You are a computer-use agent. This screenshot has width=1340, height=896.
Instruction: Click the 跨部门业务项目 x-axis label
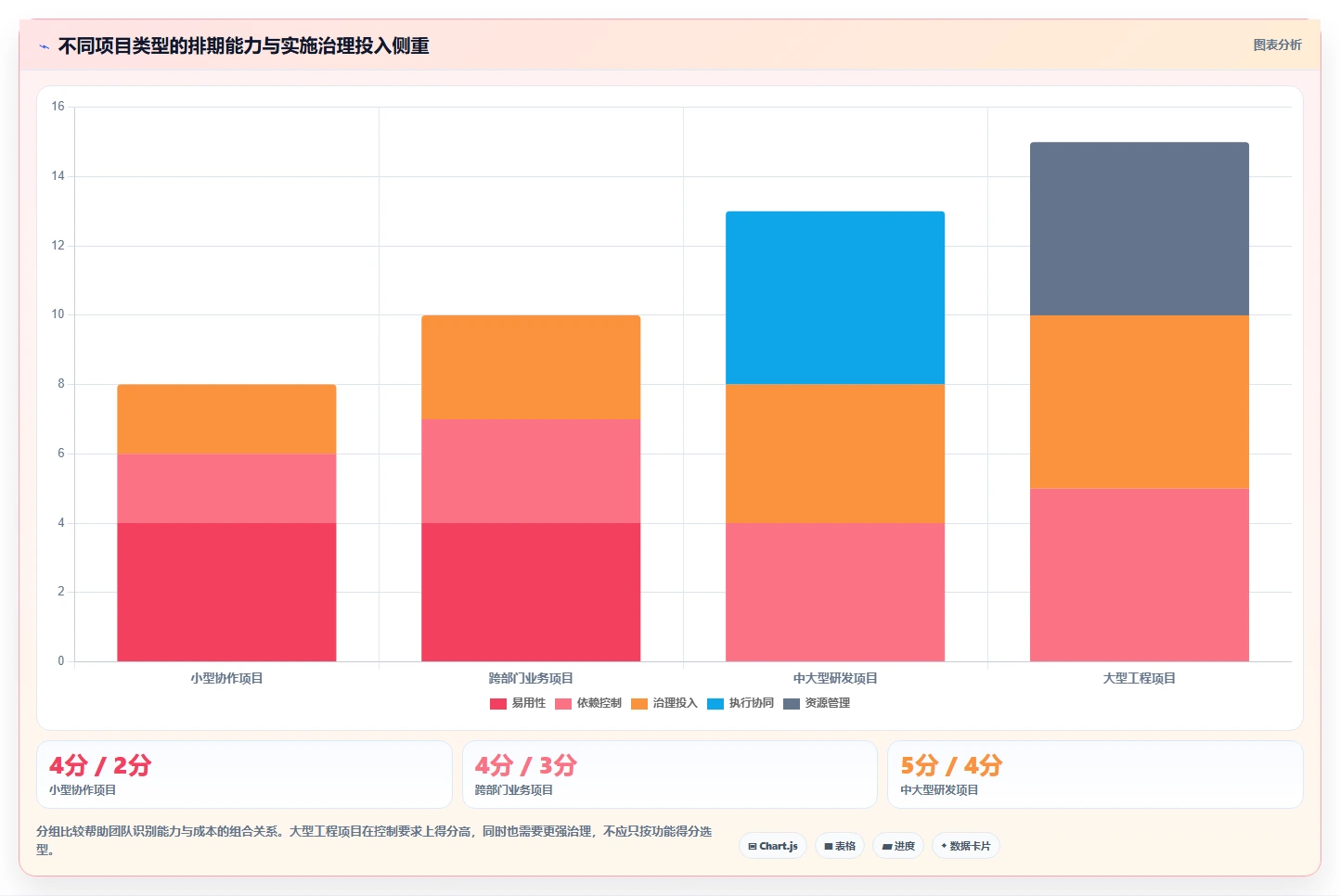point(531,678)
